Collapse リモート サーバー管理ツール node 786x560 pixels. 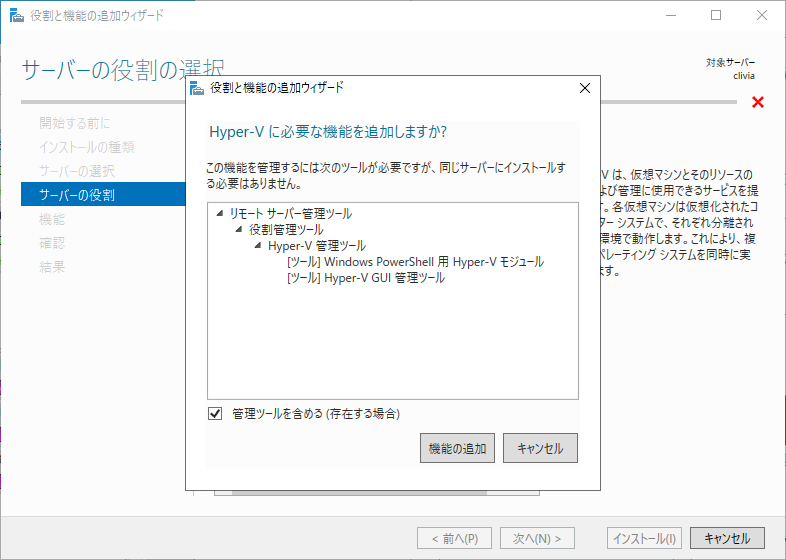(x=220, y=214)
